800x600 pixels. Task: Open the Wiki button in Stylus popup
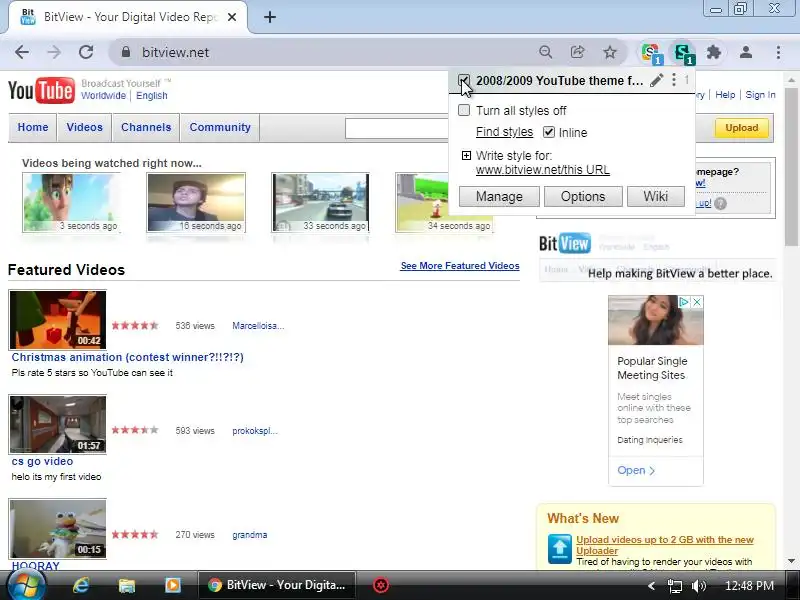pos(656,196)
